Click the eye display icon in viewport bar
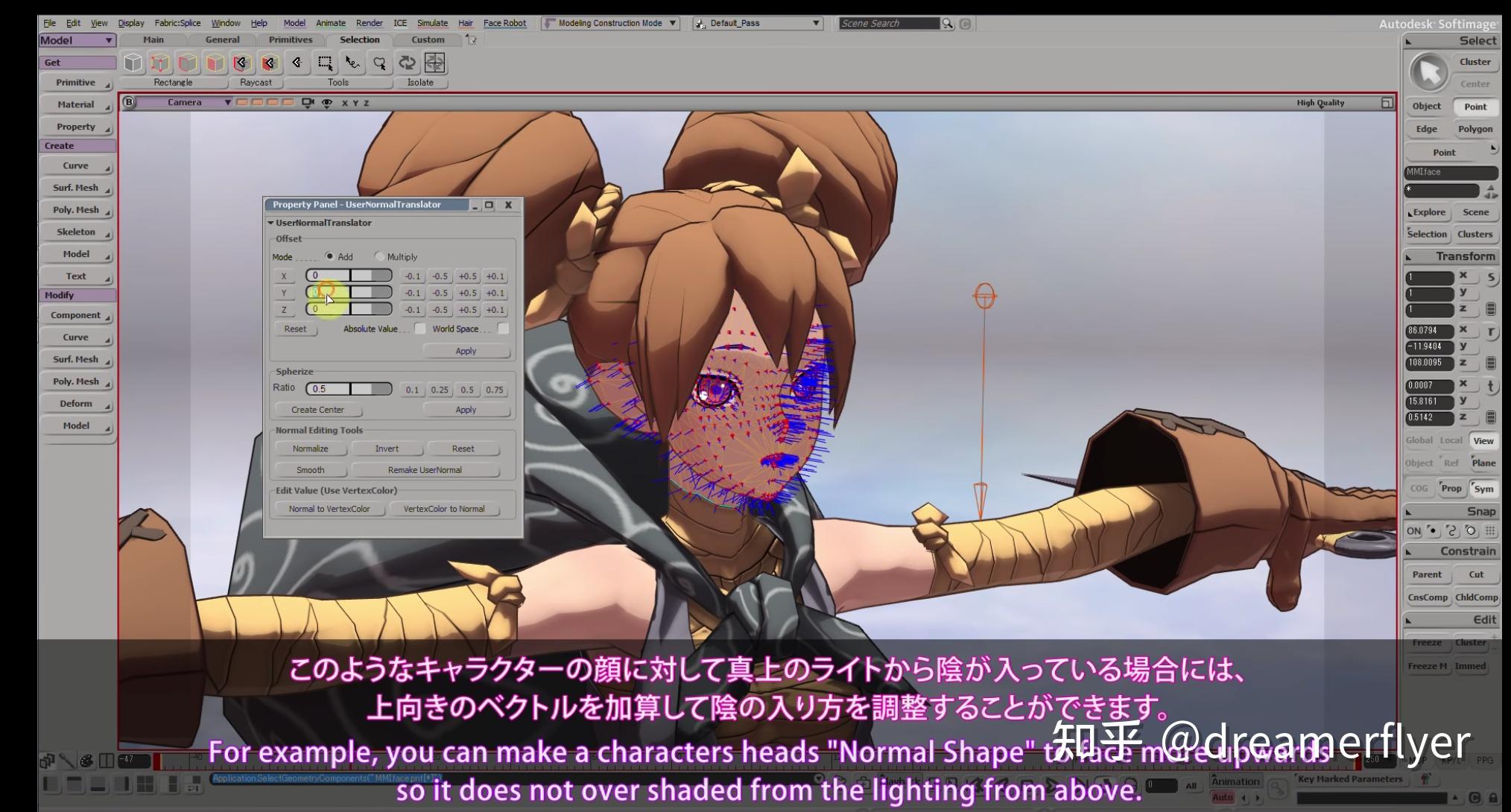Image resolution: width=1511 pixels, height=812 pixels. click(326, 103)
